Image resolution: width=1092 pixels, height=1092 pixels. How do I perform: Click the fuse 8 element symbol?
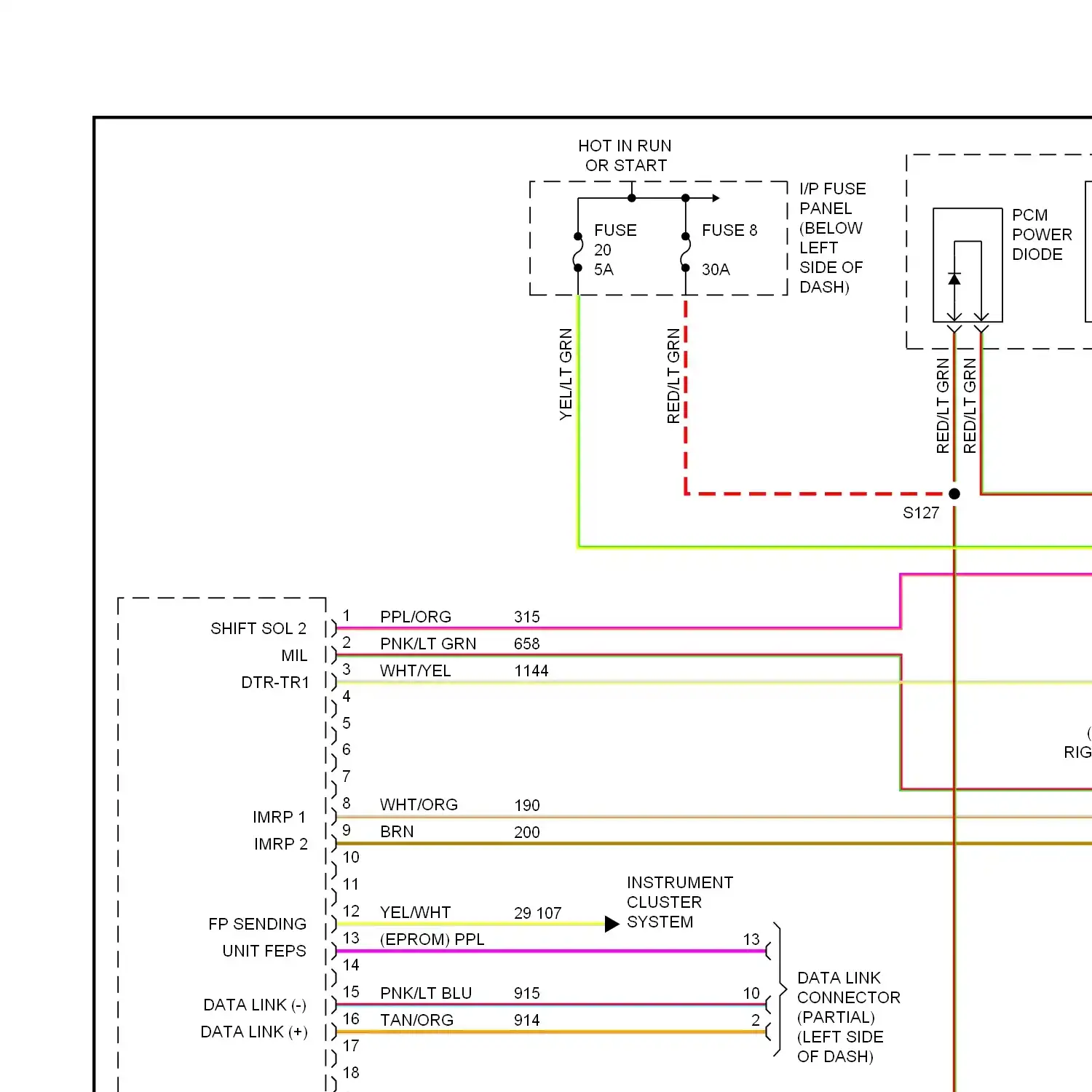point(686,252)
